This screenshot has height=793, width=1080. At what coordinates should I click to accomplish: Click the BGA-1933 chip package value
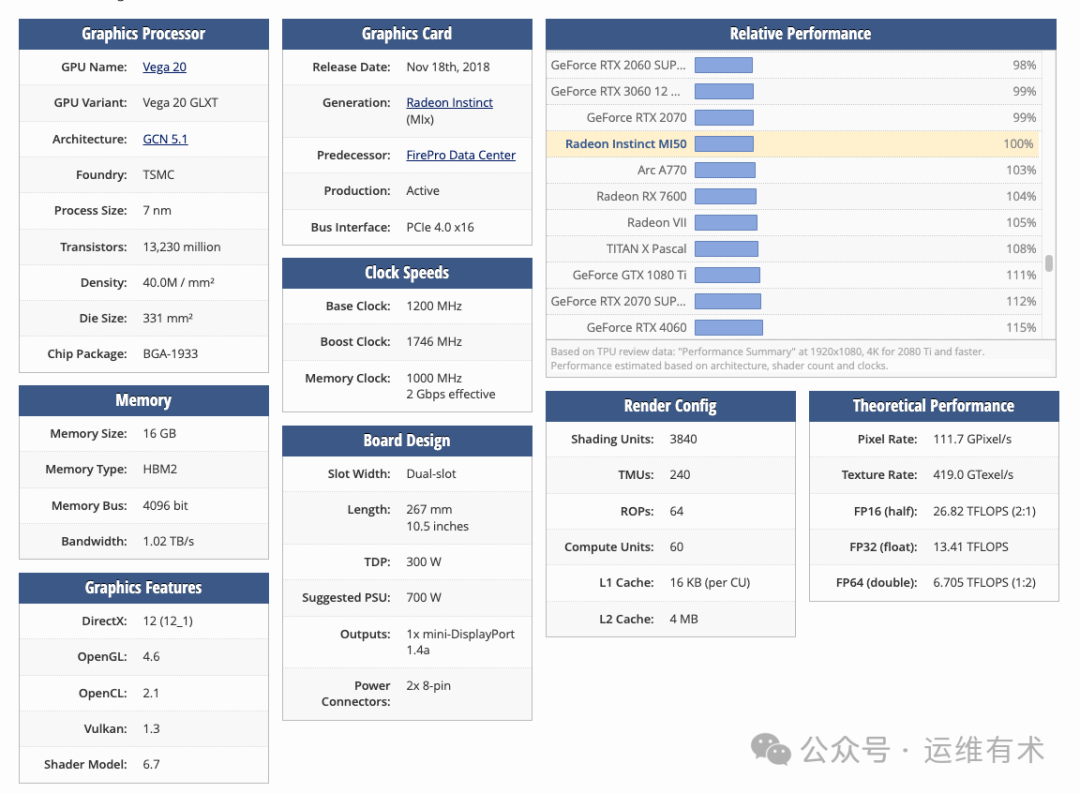point(170,353)
